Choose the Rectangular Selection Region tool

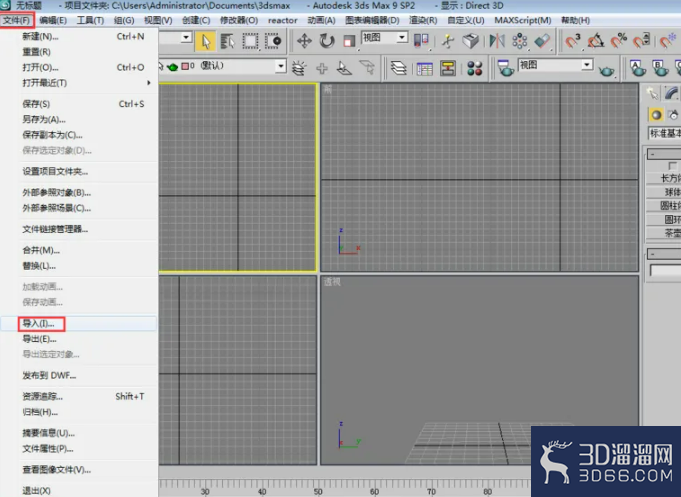coord(250,42)
